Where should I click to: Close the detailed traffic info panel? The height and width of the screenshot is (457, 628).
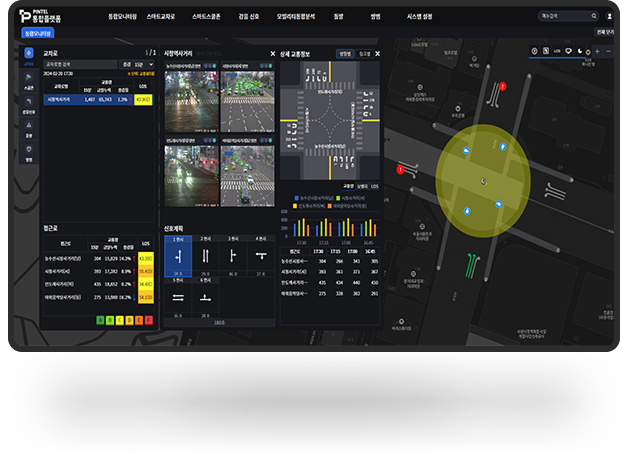377,54
